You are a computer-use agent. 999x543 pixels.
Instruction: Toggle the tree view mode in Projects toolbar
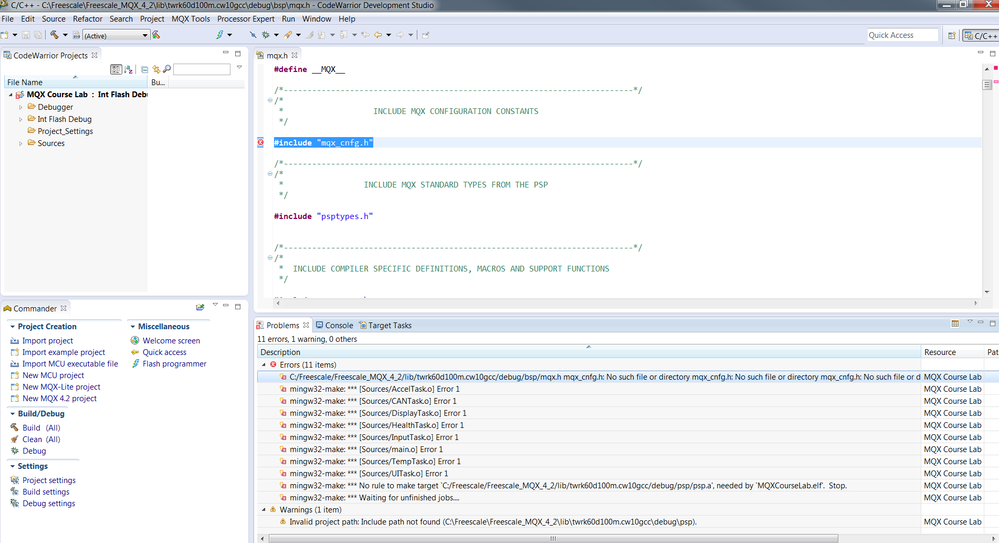coord(116,70)
